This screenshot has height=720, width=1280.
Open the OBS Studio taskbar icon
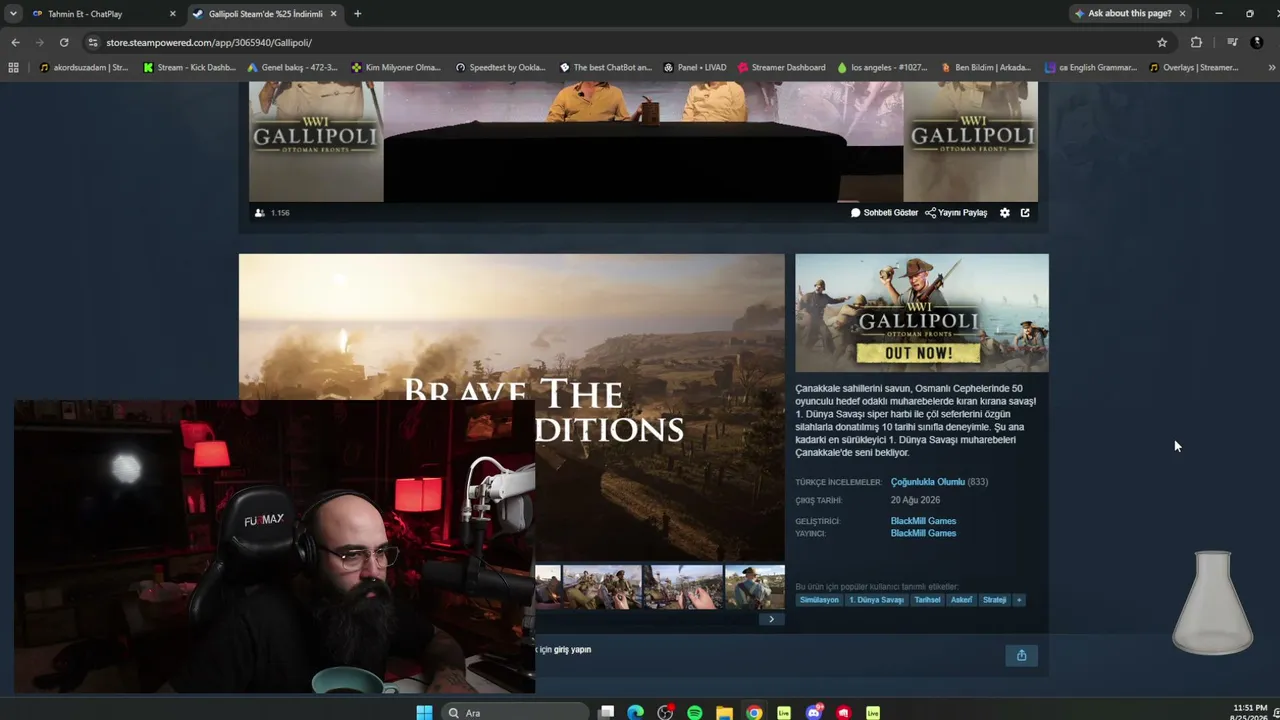[665, 713]
